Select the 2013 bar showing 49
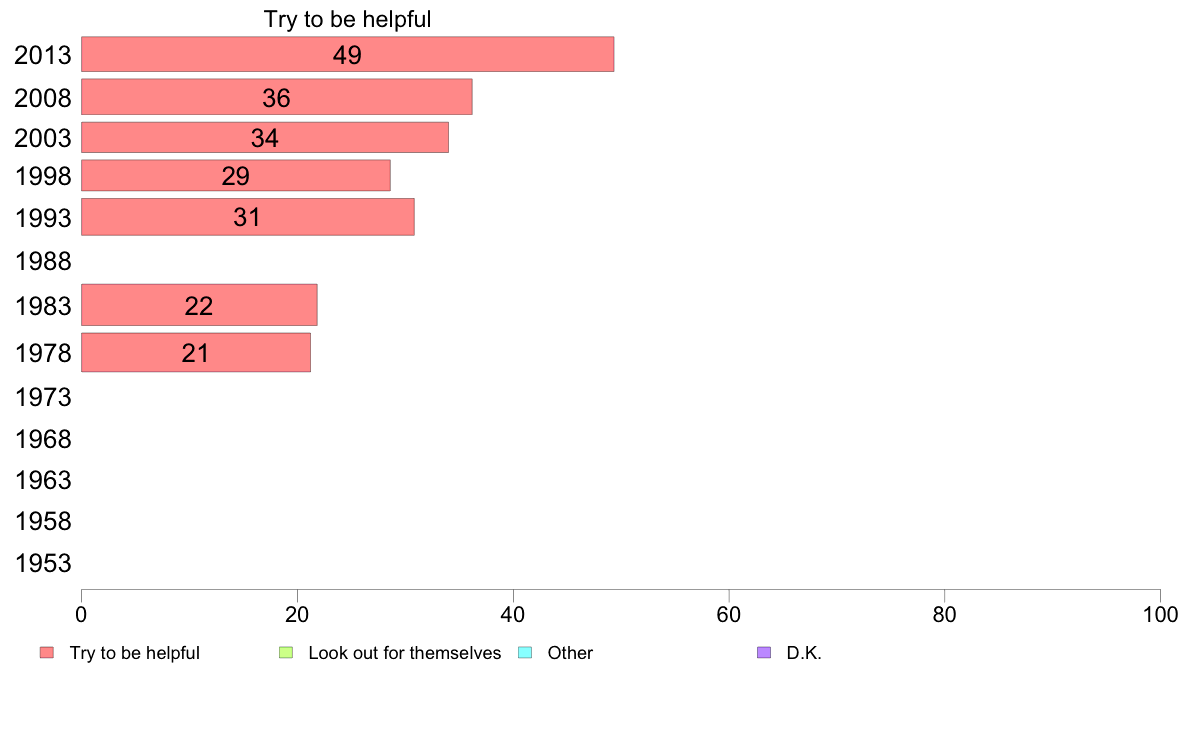This screenshot has width=1188, height=736. (x=347, y=55)
